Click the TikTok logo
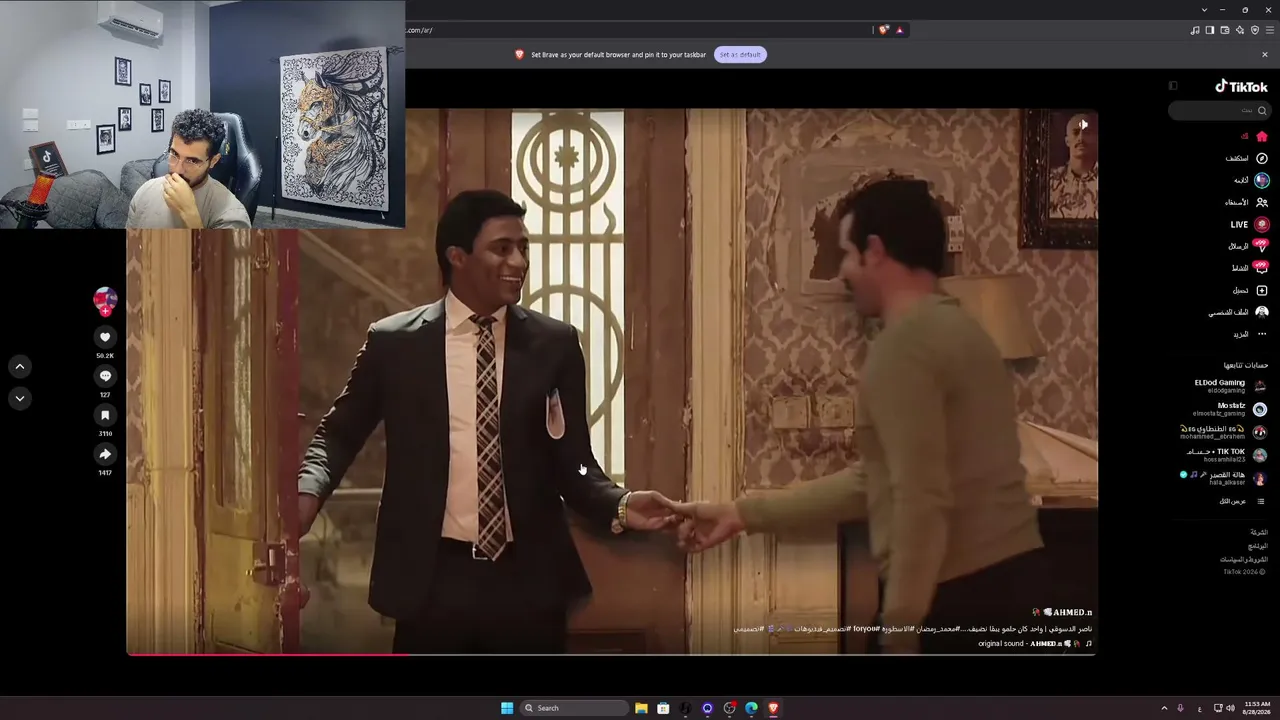The width and height of the screenshot is (1280, 720). [x=1241, y=86]
